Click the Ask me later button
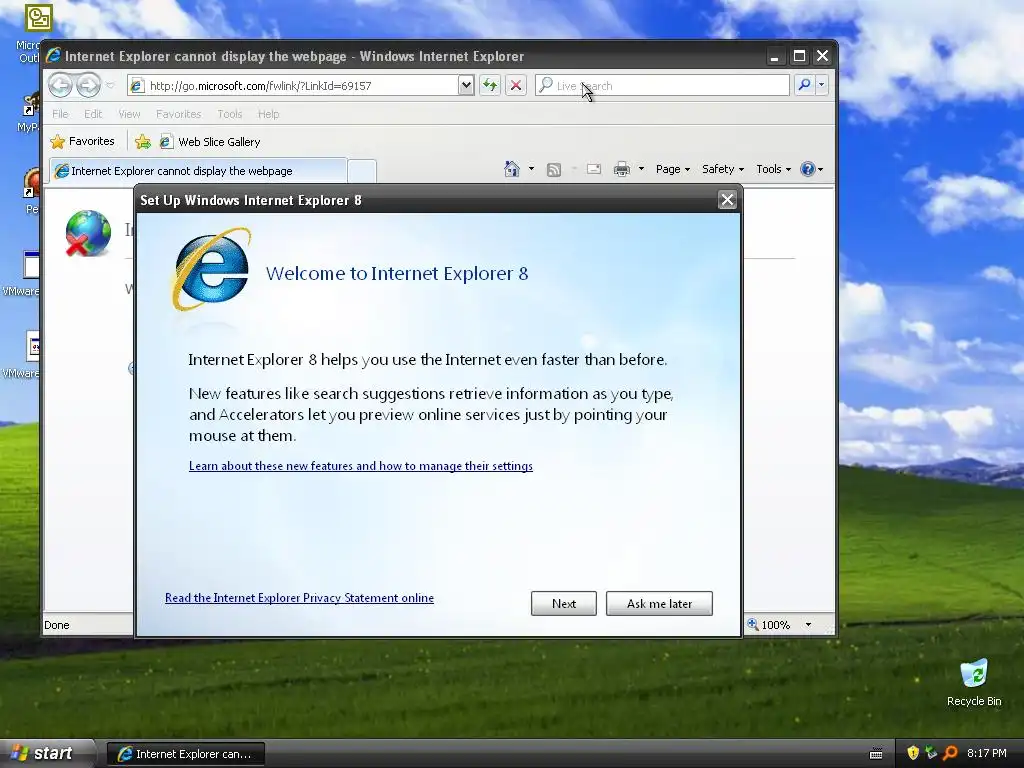This screenshot has height=768, width=1024. click(659, 603)
